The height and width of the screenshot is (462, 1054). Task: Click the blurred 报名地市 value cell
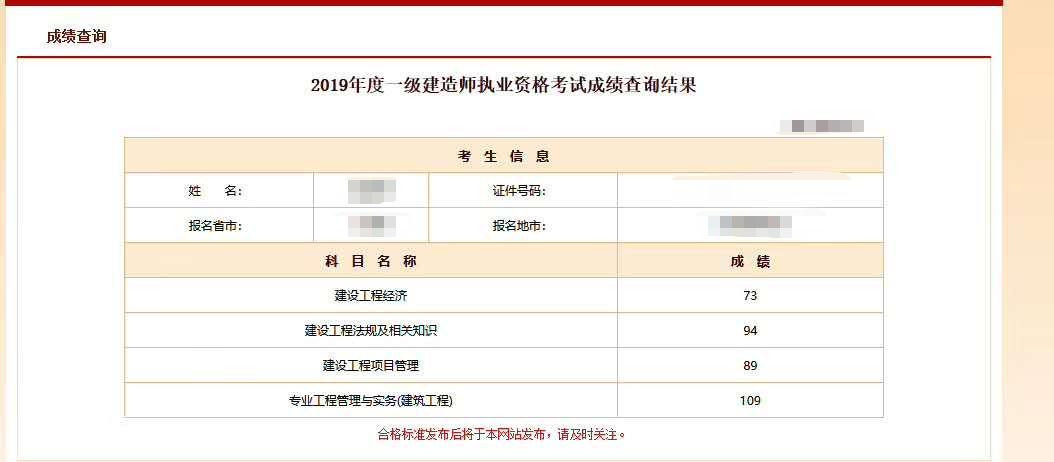pyautogui.click(x=750, y=225)
